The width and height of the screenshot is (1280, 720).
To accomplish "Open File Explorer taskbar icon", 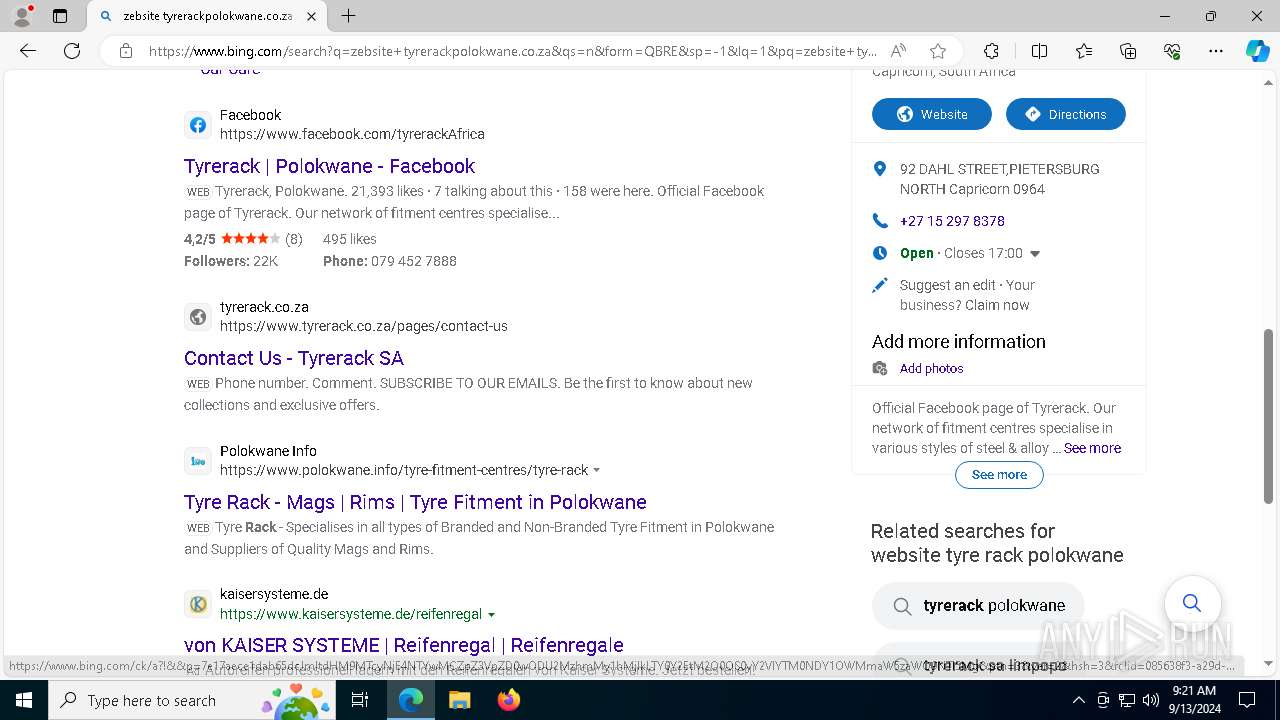I will (459, 700).
